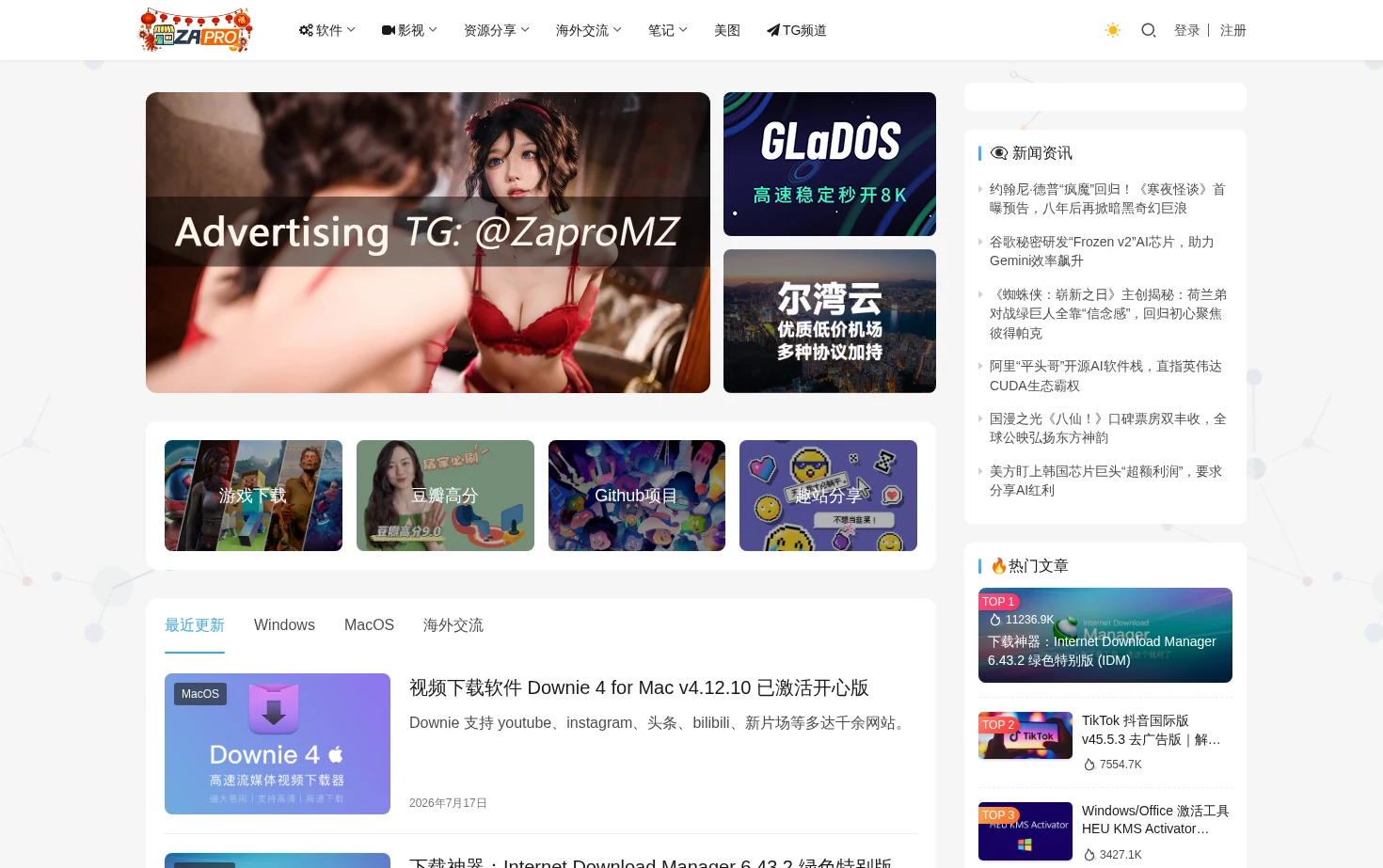This screenshot has width=1383, height=868.
Task: Switch to the 最近更新 tab
Action: (x=195, y=625)
